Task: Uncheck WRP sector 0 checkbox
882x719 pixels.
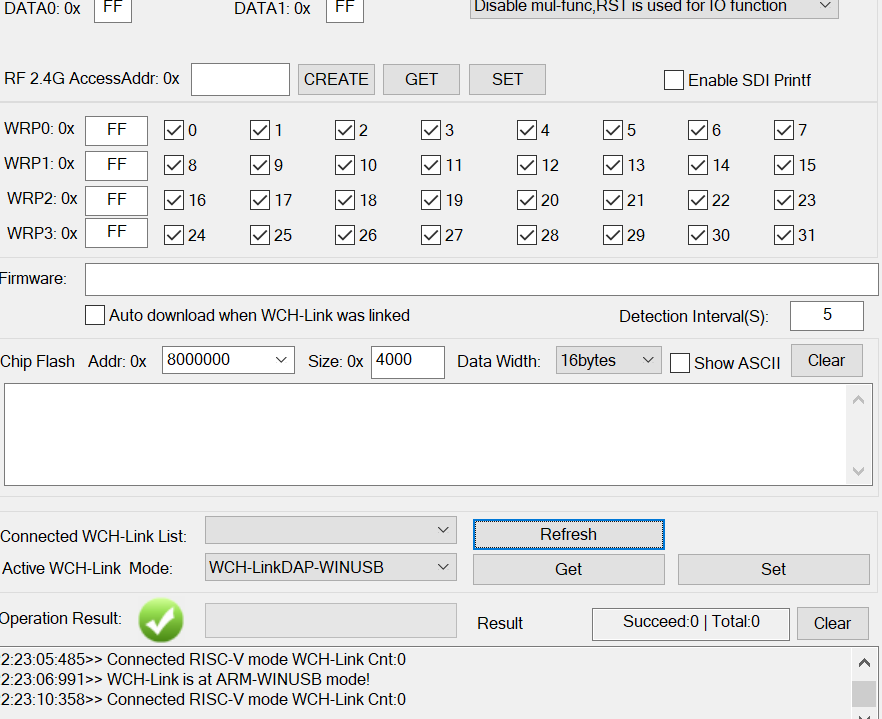Action: pyautogui.click(x=174, y=130)
